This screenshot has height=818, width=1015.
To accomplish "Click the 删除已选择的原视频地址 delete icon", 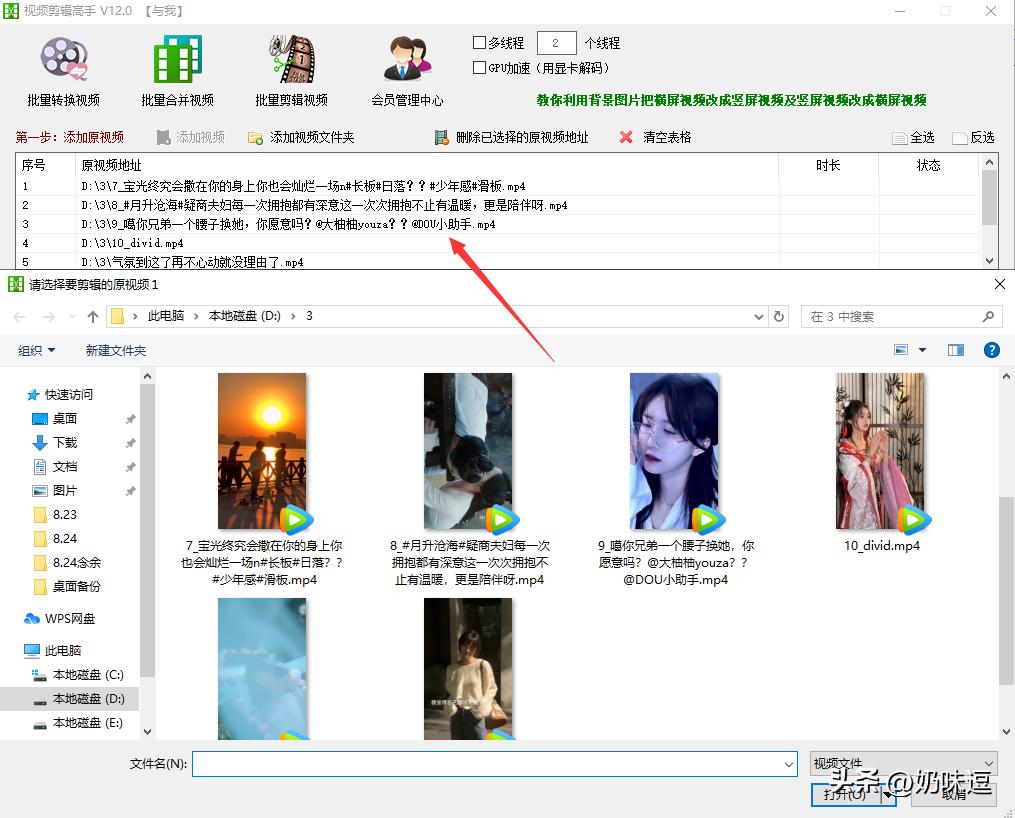I will [x=441, y=137].
